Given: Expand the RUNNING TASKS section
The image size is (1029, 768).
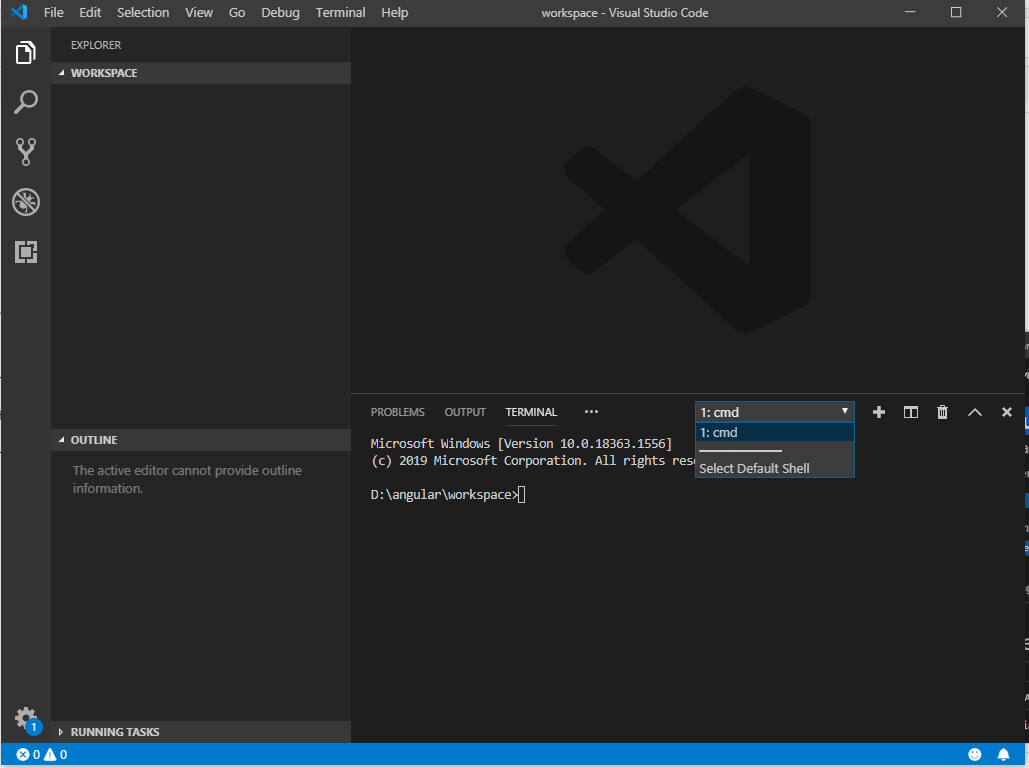Looking at the screenshot, I should [x=114, y=732].
